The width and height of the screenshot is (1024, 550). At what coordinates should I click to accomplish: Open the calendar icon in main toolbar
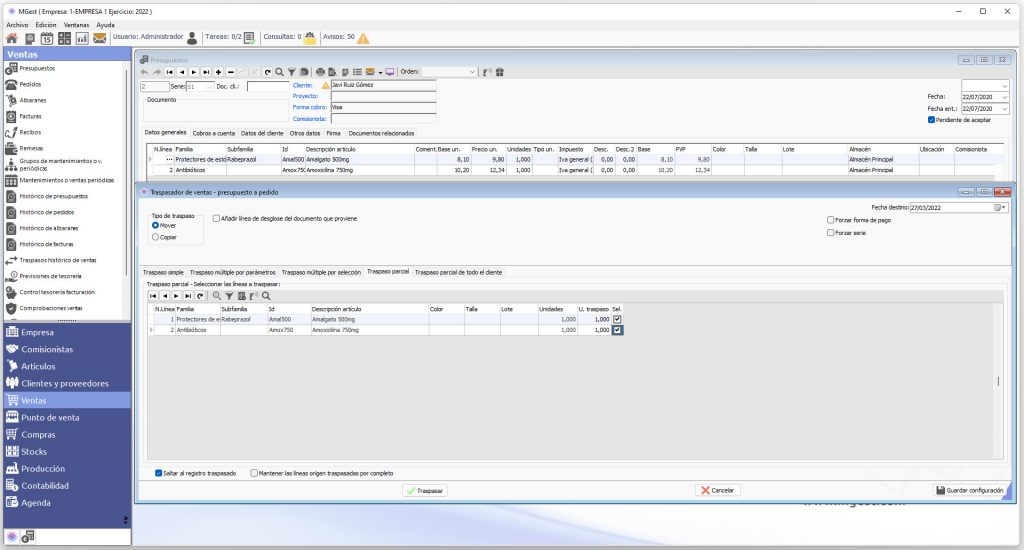(x=46, y=39)
